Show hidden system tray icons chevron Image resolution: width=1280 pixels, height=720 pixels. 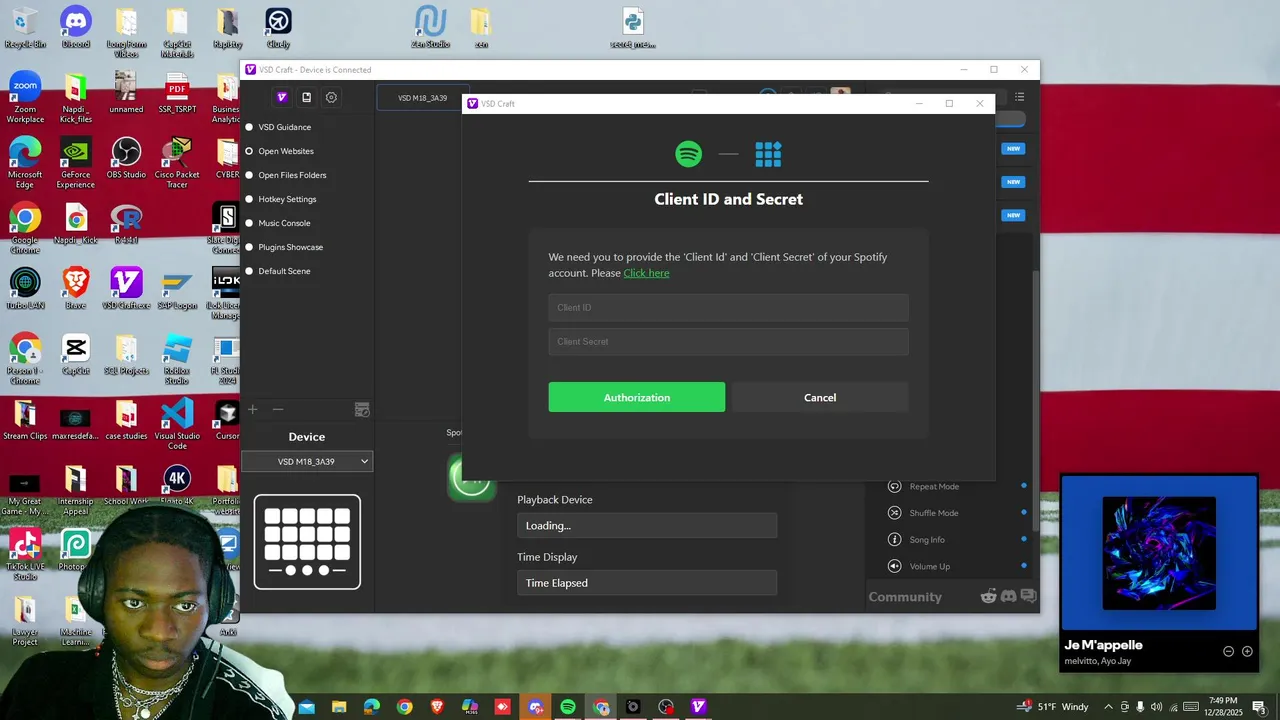pyautogui.click(x=1108, y=707)
